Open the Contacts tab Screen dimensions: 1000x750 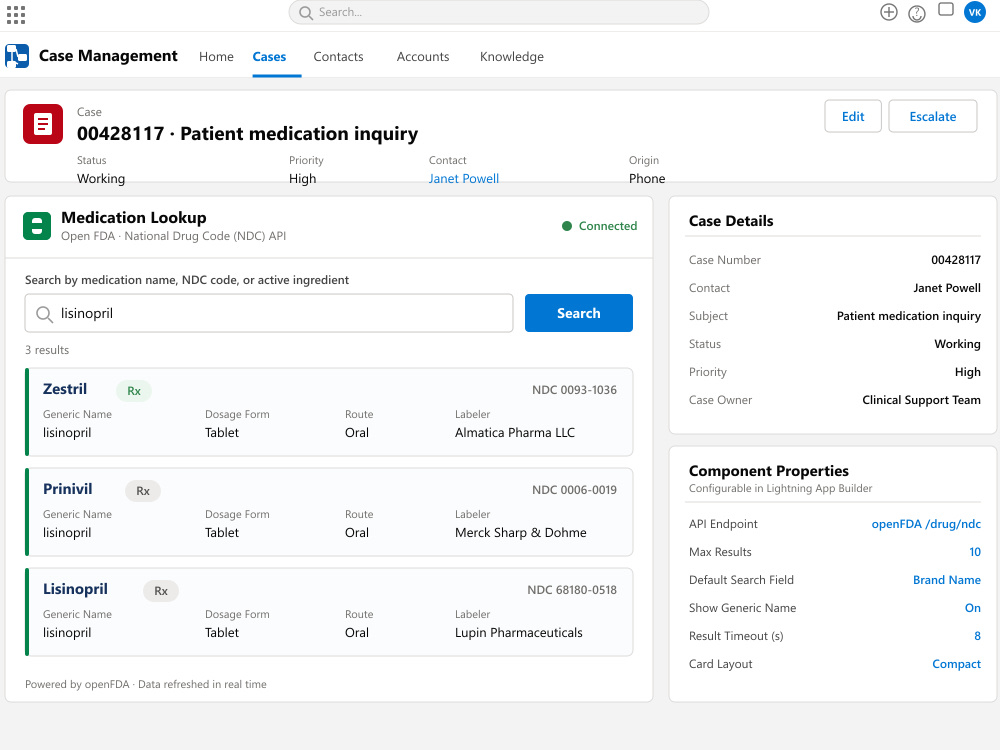(338, 57)
